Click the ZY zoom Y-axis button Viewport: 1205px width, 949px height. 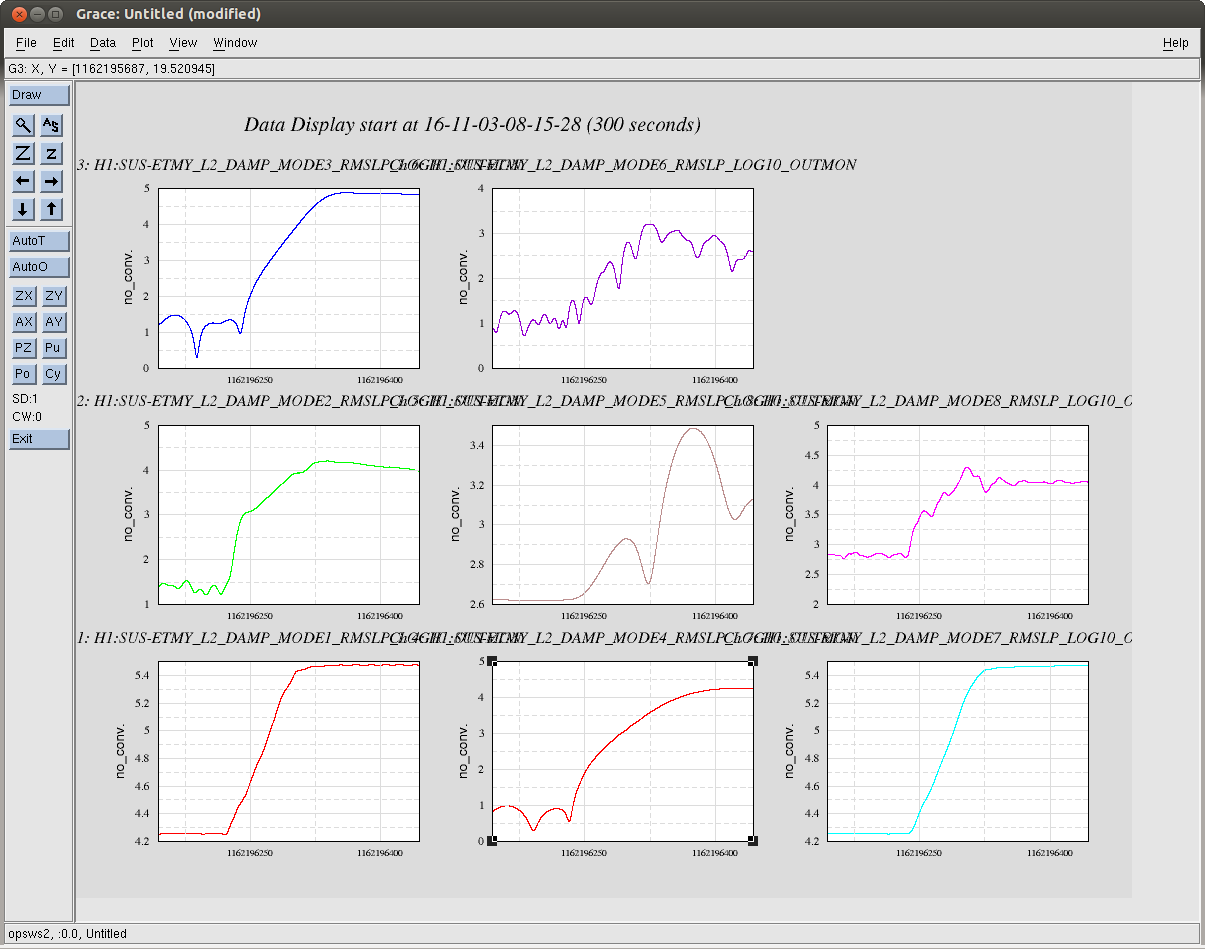54,296
